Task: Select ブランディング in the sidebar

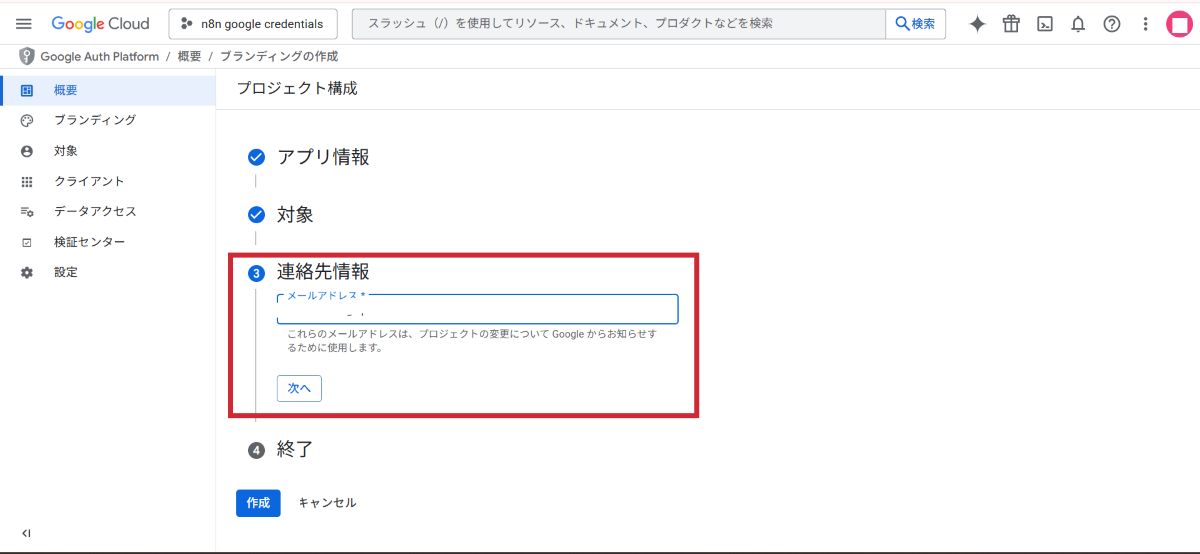Action: (94, 120)
